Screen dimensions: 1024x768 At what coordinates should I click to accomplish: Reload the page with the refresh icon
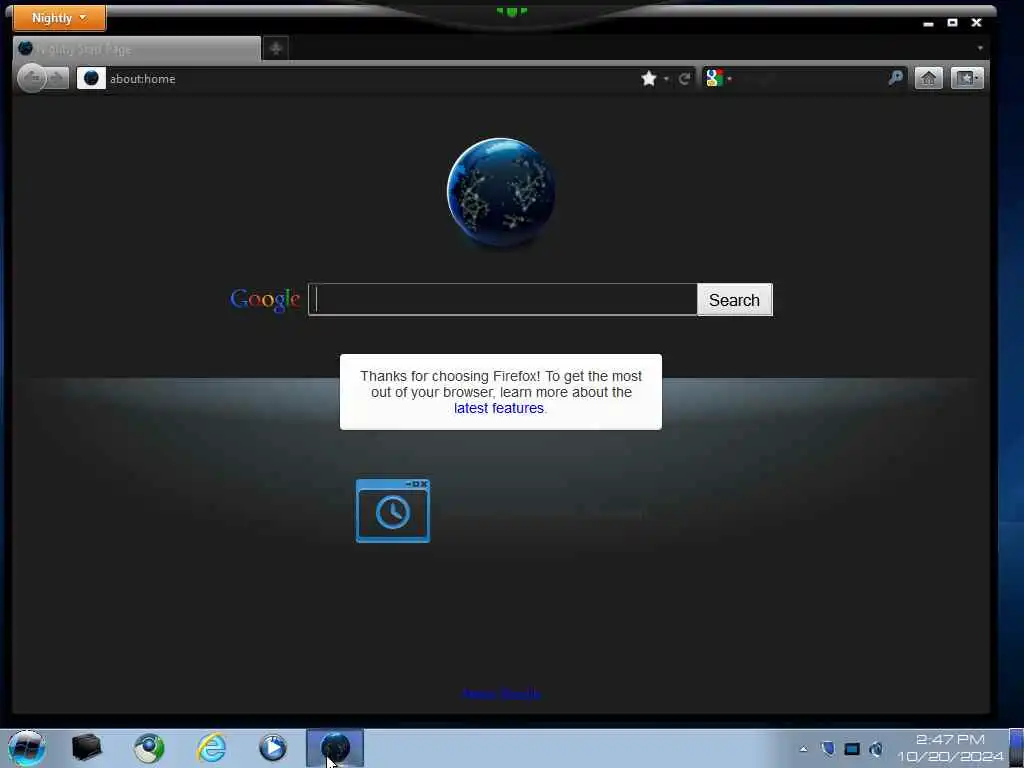click(684, 79)
